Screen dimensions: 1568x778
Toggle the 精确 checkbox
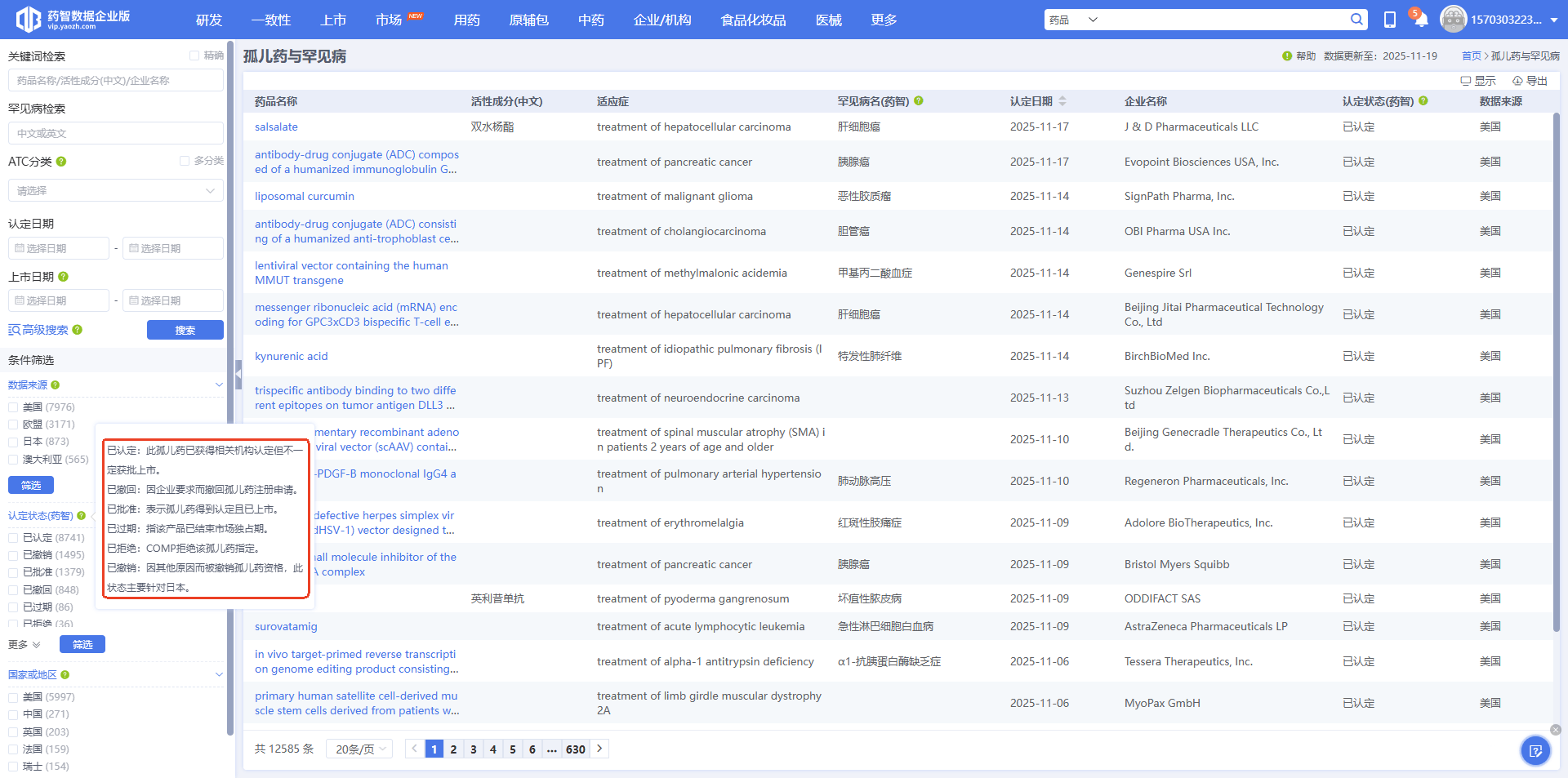click(194, 56)
